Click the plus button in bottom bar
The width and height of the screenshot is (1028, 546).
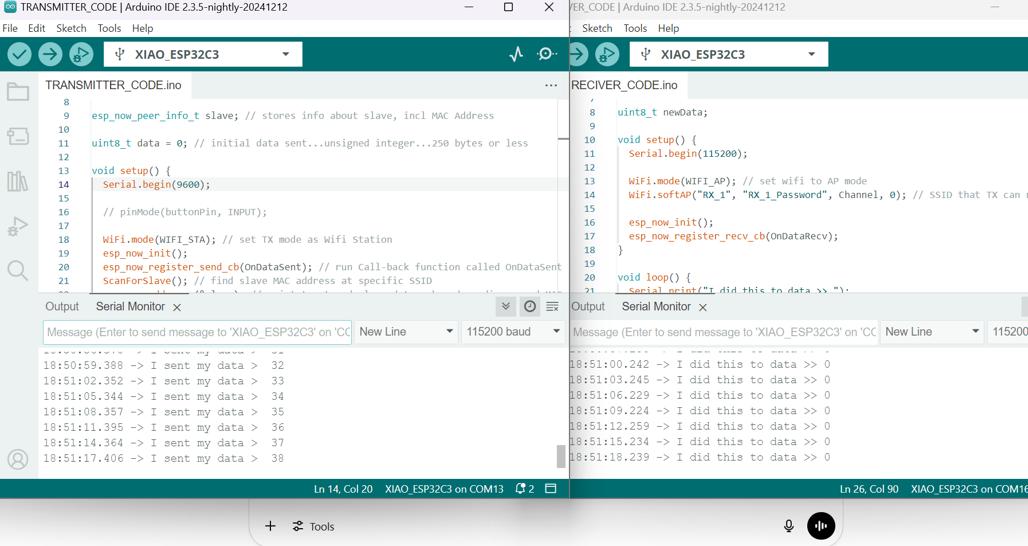270,526
